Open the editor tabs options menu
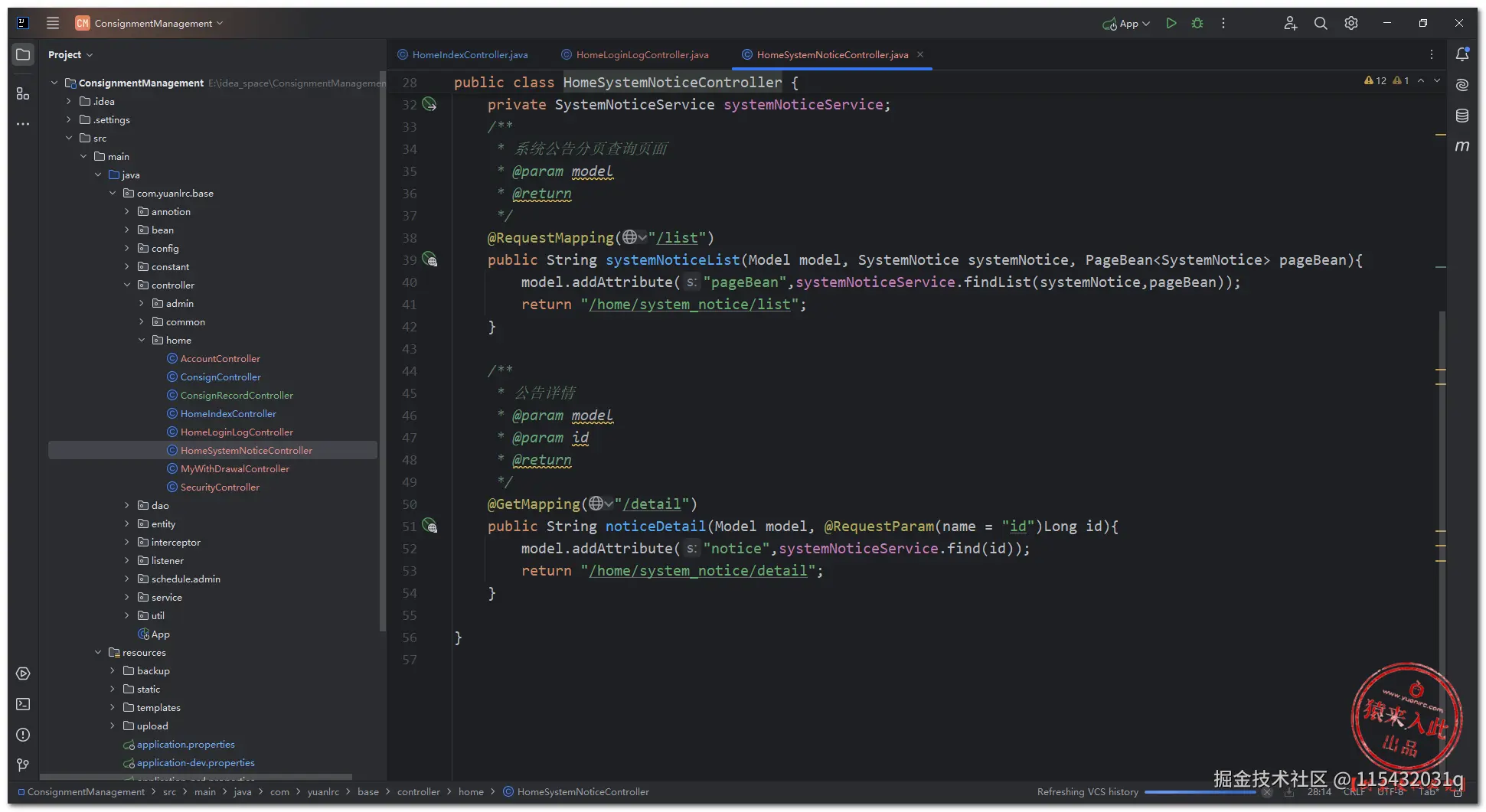The image size is (1486, 812). click(1432, 54)
